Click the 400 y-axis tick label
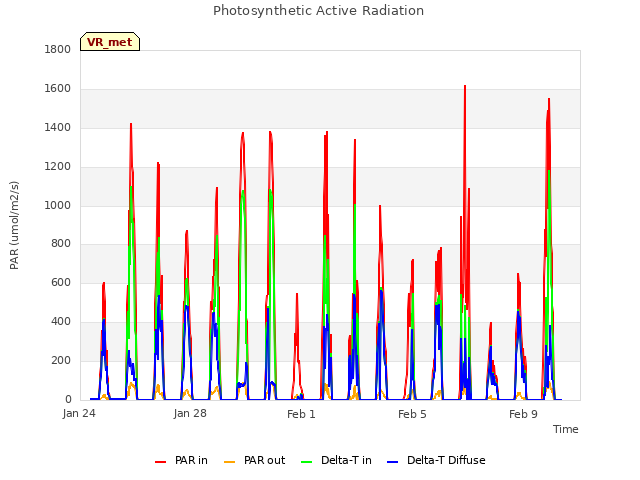 point(61,322)
